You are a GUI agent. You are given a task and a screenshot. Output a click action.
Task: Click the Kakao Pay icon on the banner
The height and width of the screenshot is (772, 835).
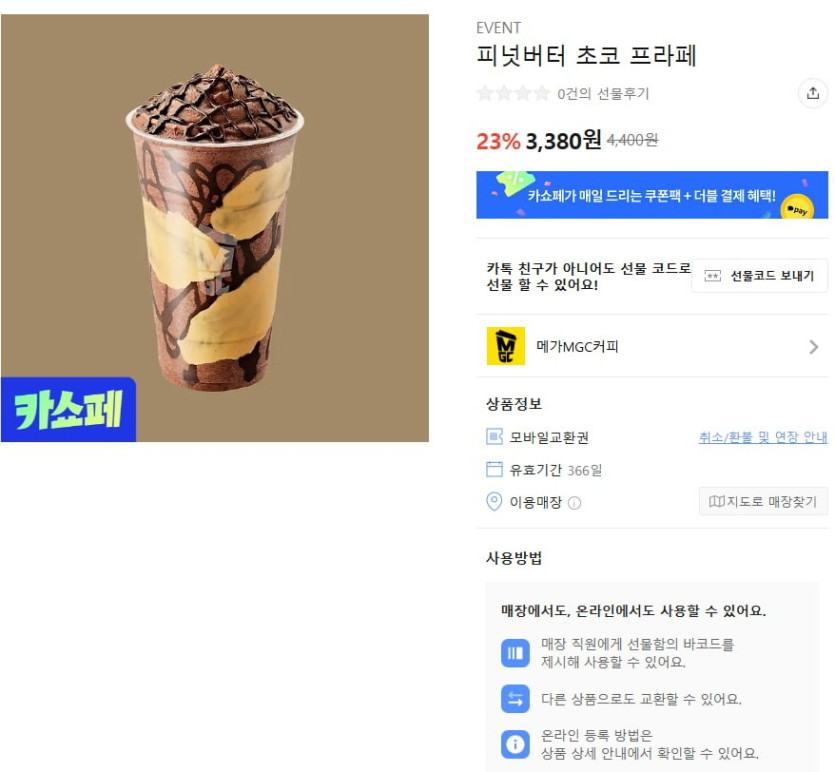797,208
